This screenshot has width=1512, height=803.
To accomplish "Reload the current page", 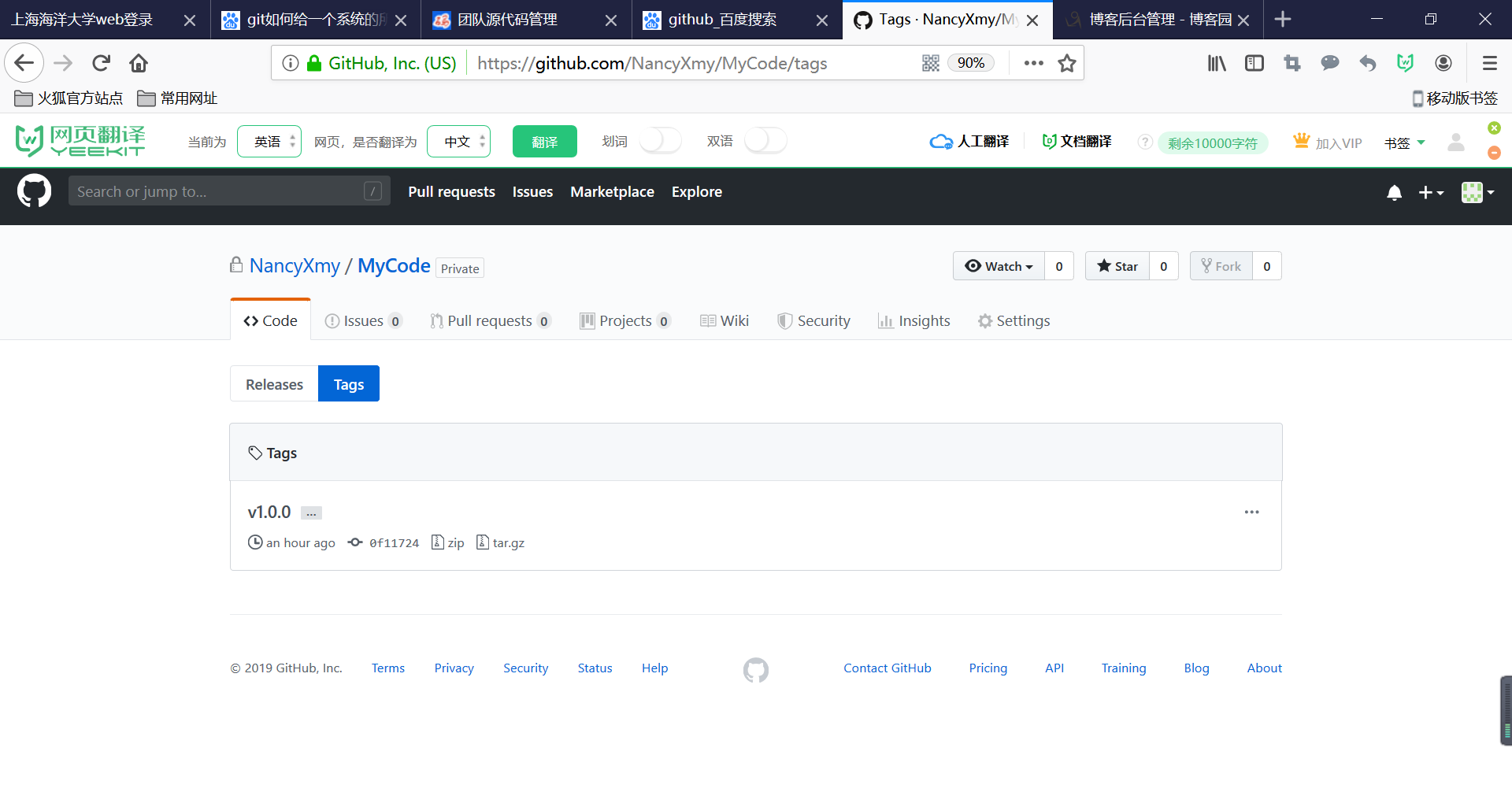I will [101, 63].
